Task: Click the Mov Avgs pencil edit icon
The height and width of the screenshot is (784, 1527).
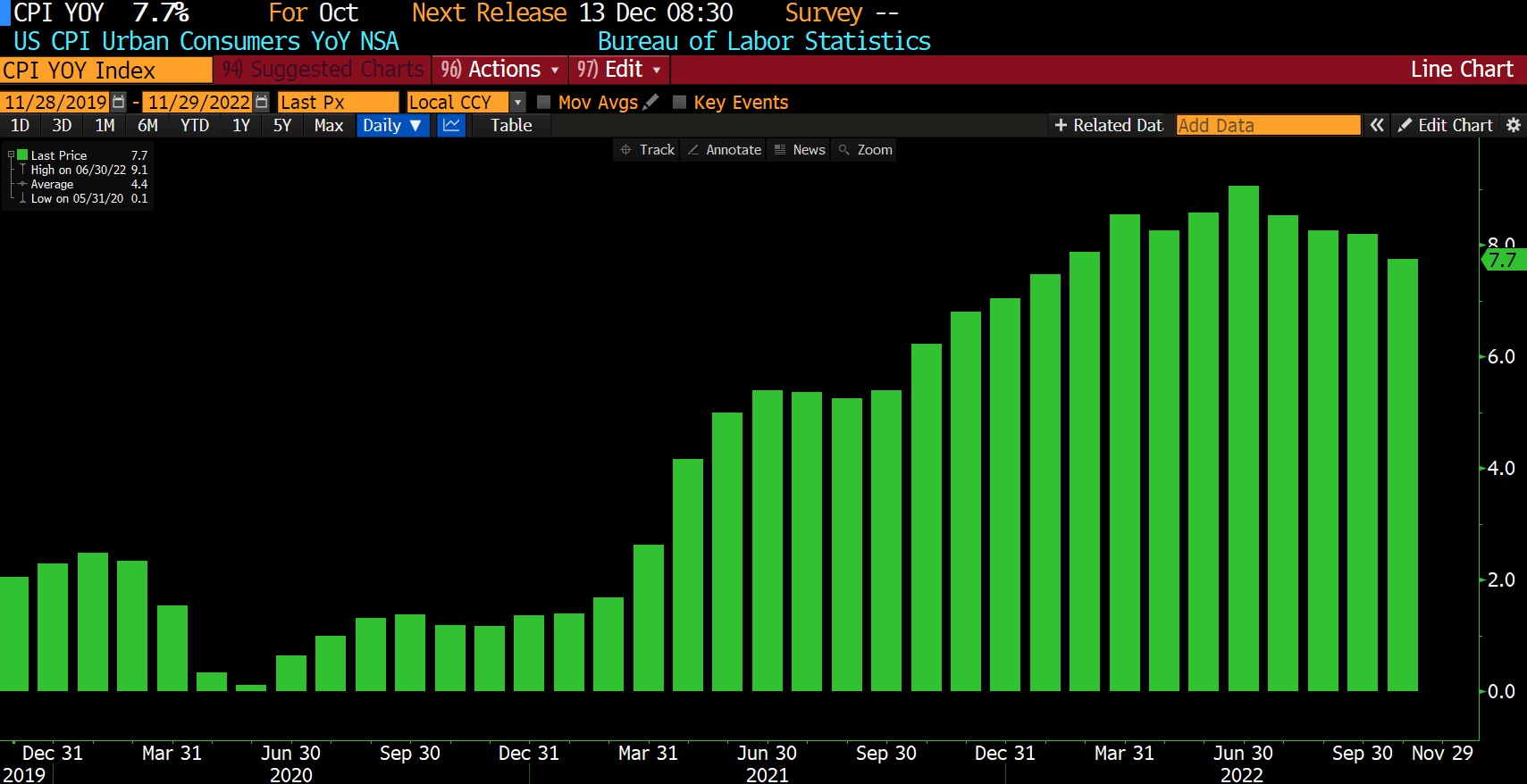Action: (650, 102)
